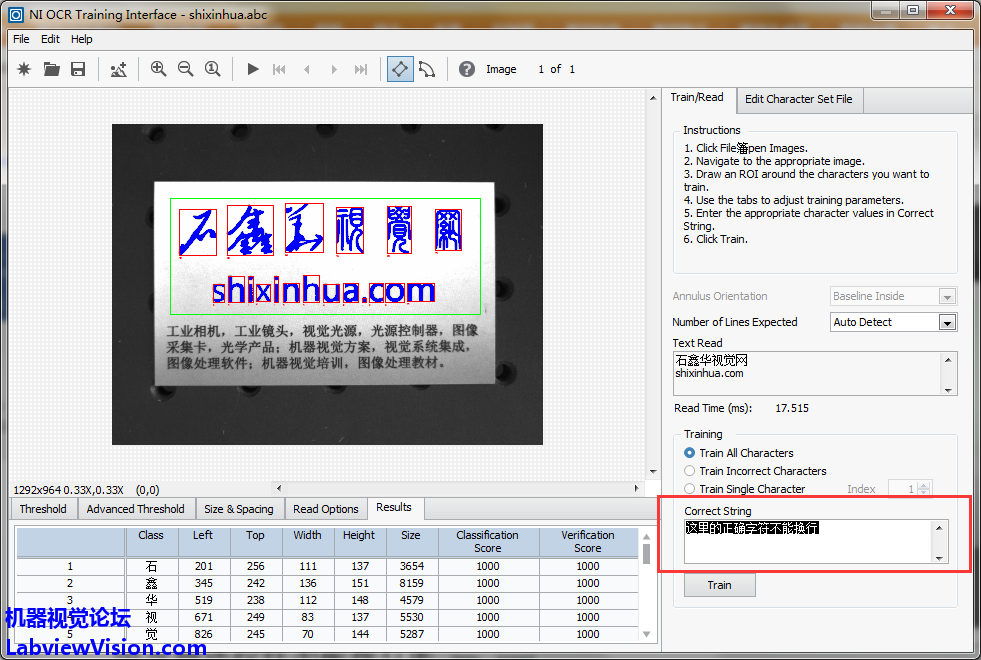Click image viewer scroll up arrow

[653, 98]
